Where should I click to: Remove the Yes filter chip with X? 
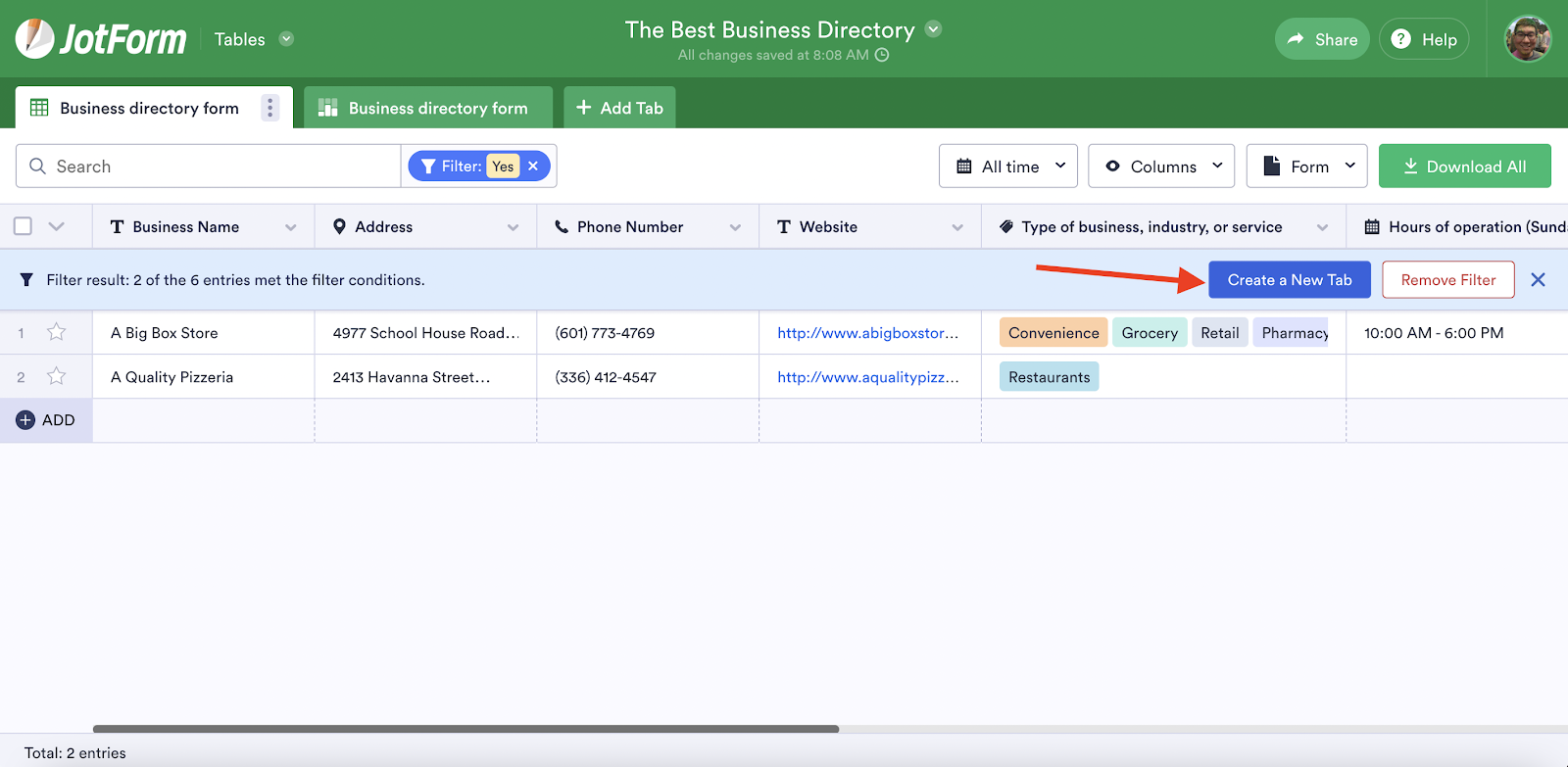coord(533,167)
